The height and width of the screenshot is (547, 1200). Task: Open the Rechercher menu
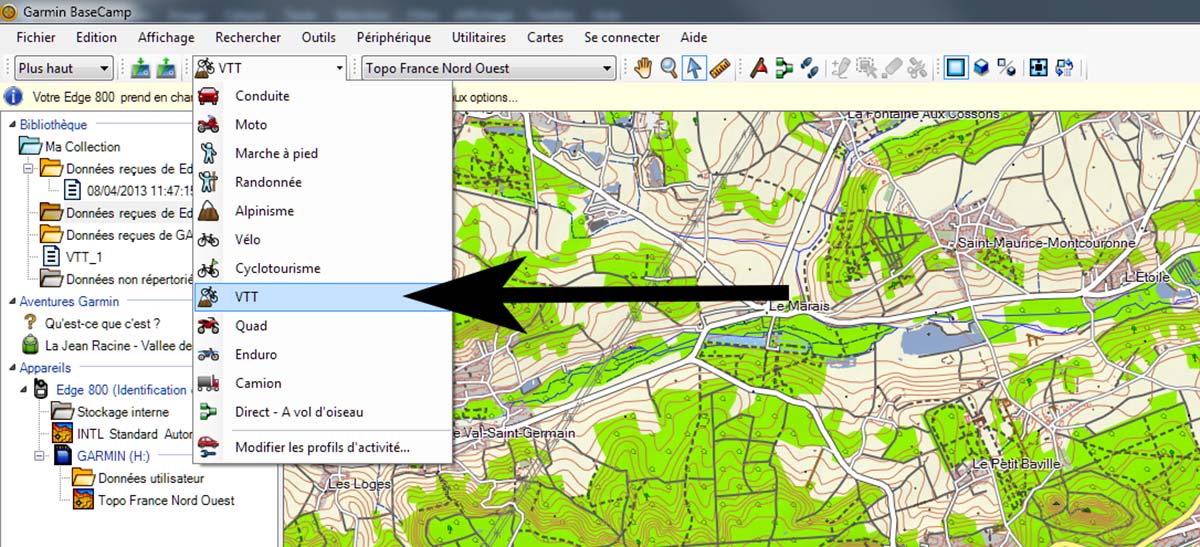(x=248, y=37)
